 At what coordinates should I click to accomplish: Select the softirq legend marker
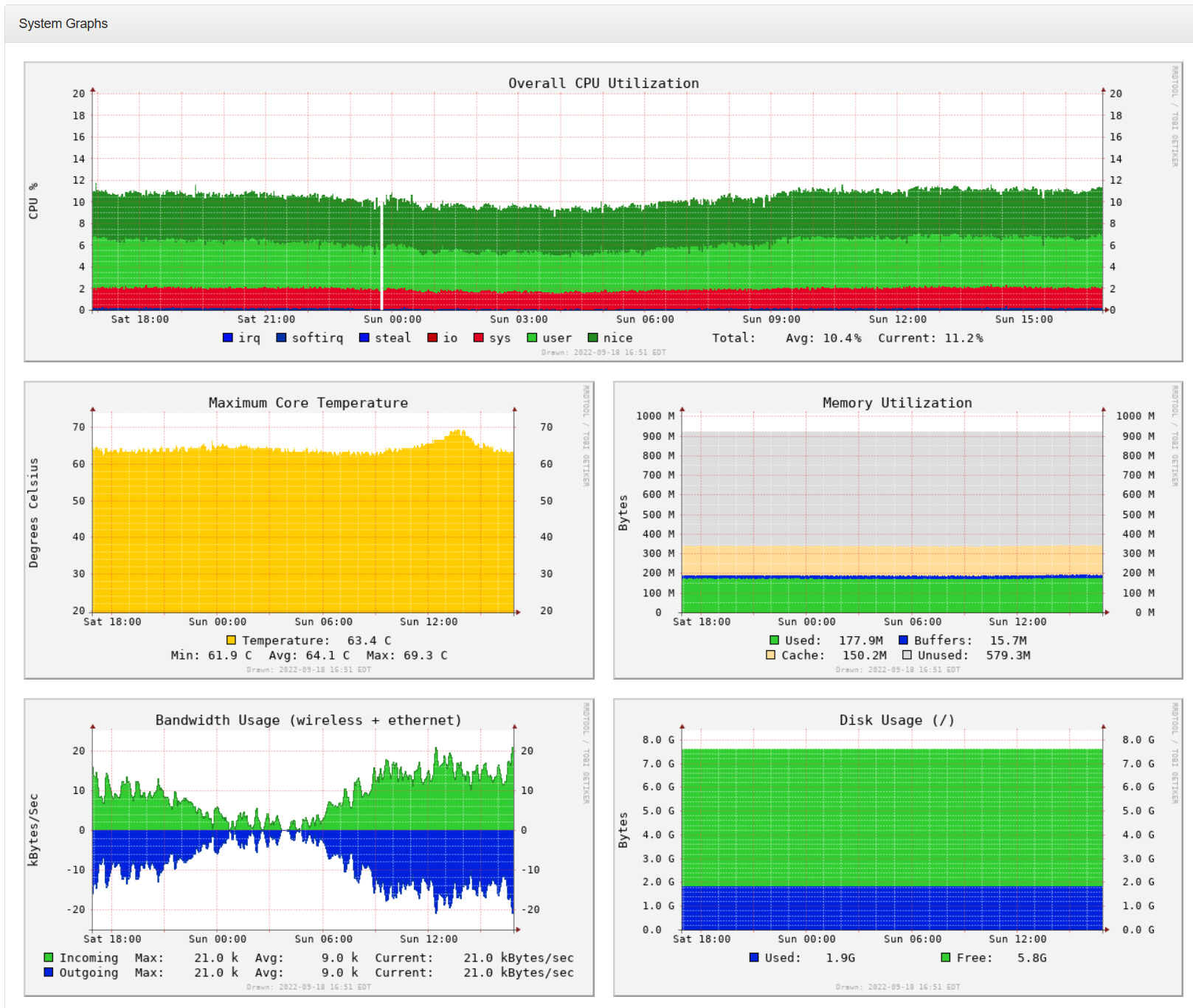coord(280,337)
